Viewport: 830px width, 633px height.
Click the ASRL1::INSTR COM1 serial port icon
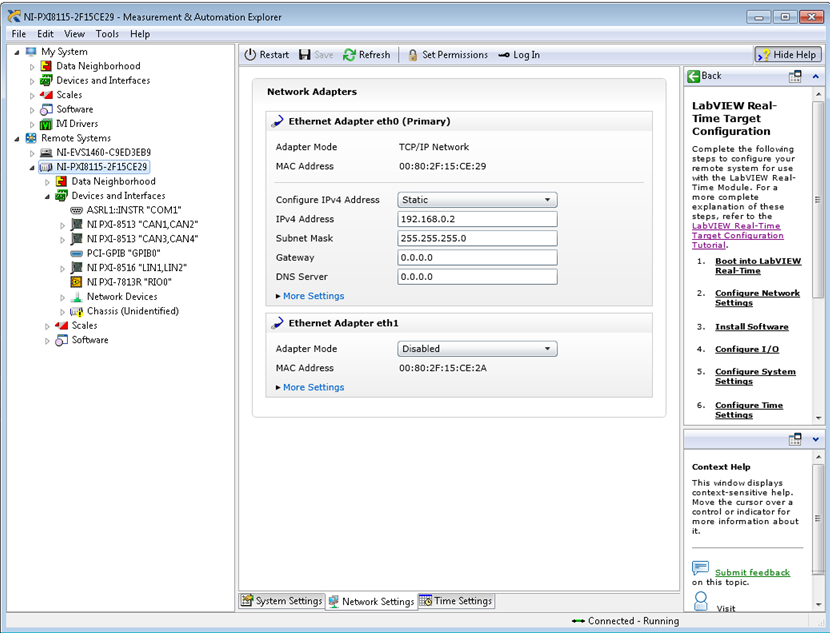[x=77, y=210]
